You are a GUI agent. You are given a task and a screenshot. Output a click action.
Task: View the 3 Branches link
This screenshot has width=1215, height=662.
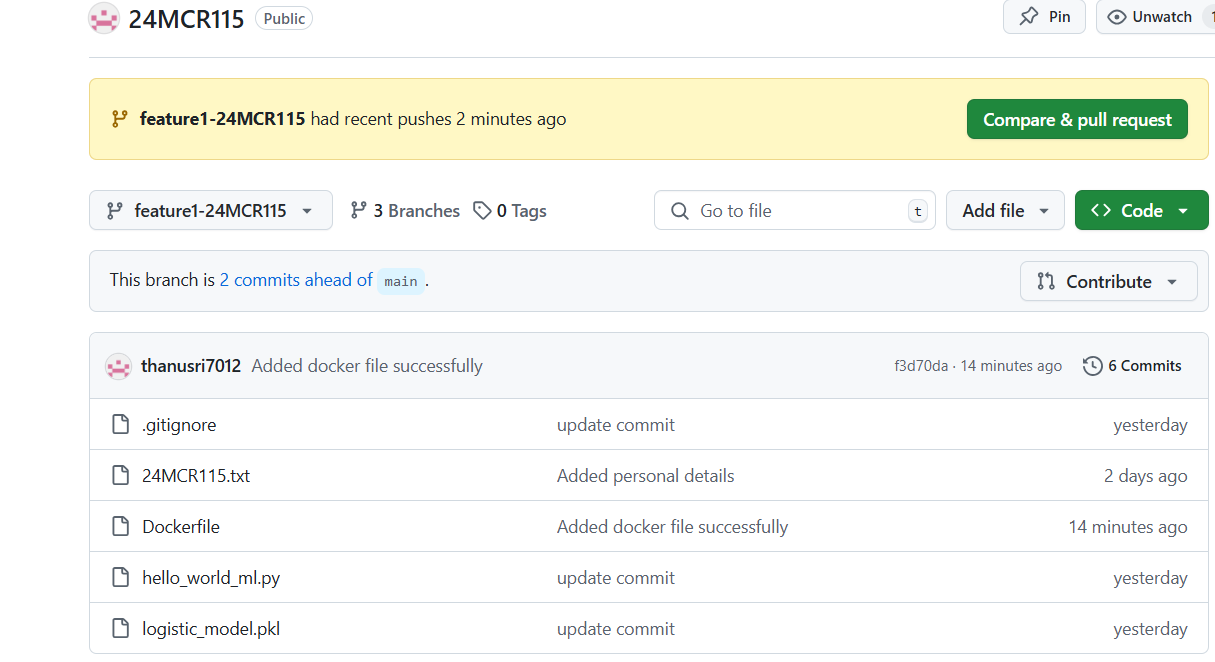(405, 211)
